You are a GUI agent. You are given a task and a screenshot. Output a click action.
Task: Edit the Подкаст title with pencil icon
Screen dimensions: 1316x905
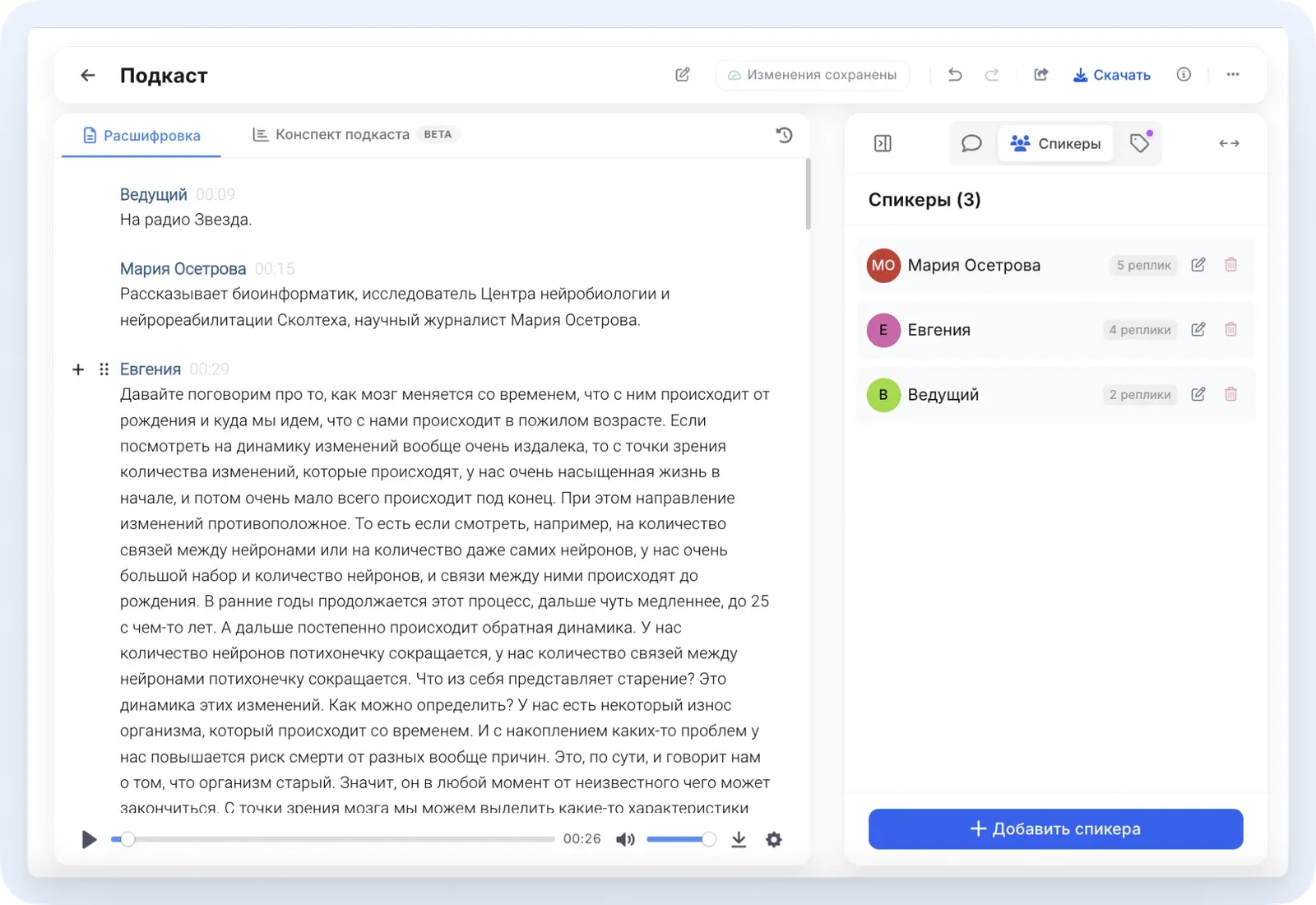click(683, 75)
